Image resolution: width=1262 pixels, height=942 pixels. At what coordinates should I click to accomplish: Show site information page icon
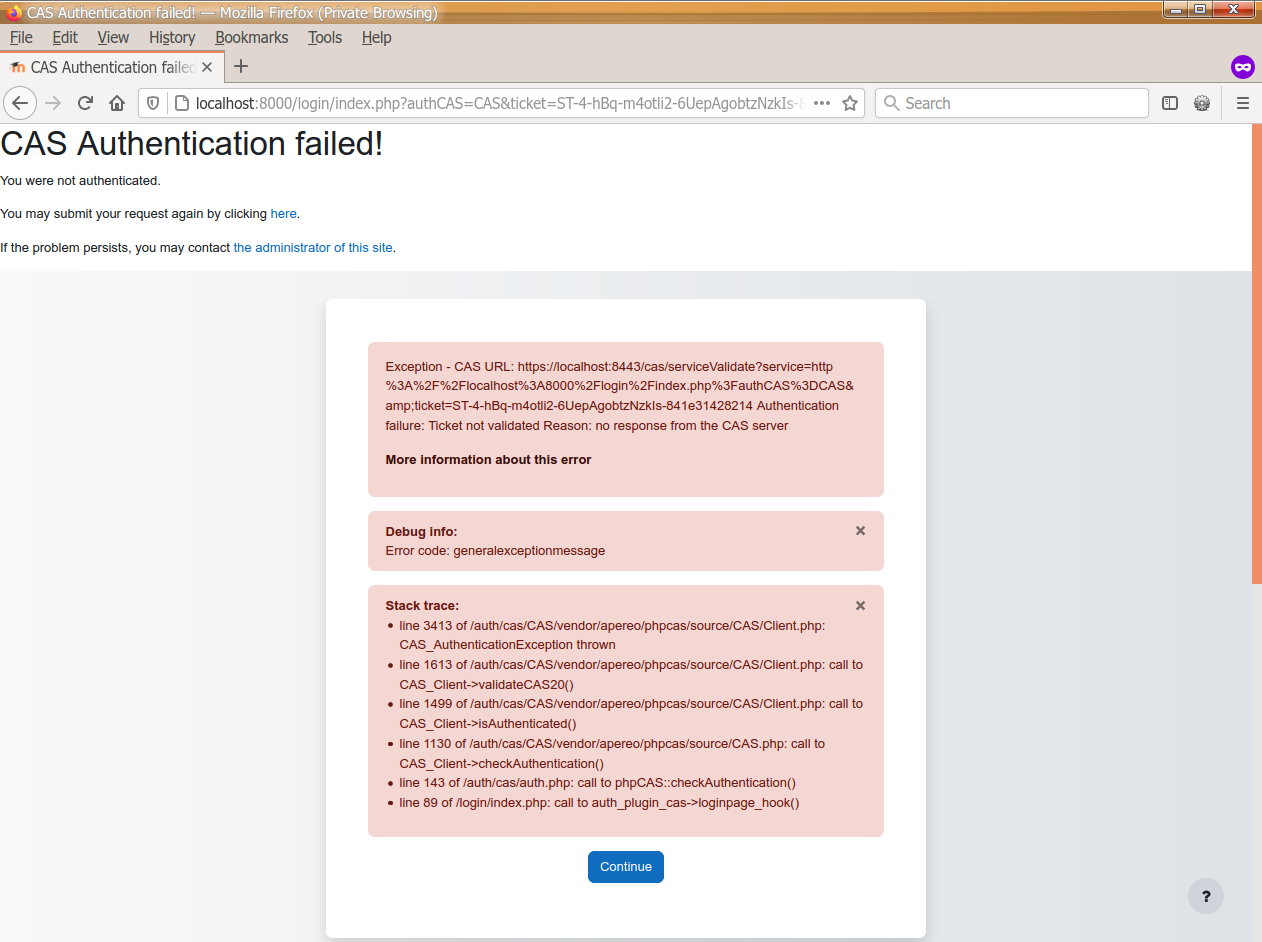pyautogui.click(x=181, y=103)
